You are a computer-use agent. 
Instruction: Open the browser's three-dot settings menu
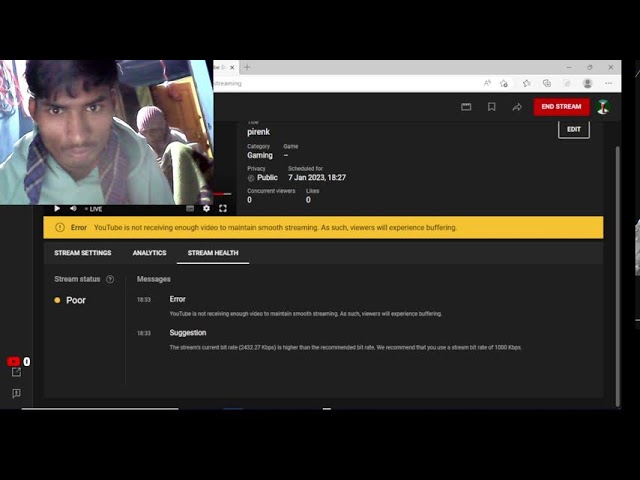coord(607,83)
